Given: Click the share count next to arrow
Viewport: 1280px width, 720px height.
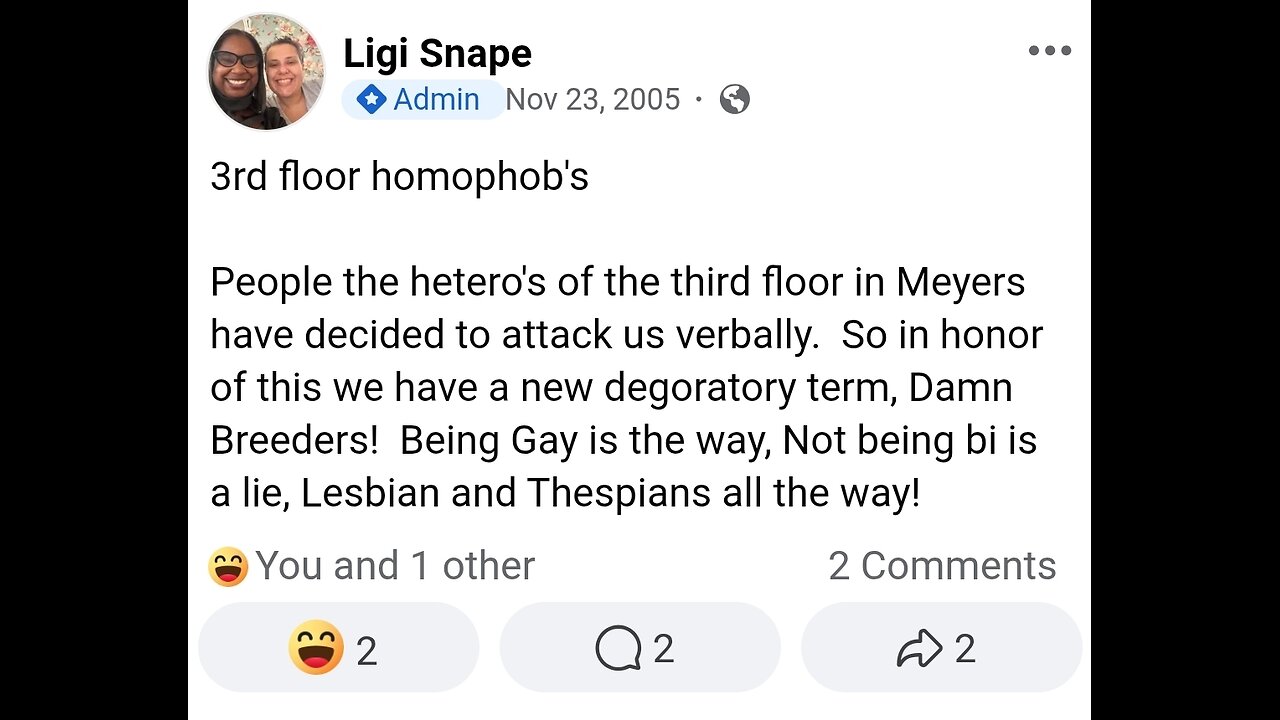Looking at the screenshot, I should point(965,649).
